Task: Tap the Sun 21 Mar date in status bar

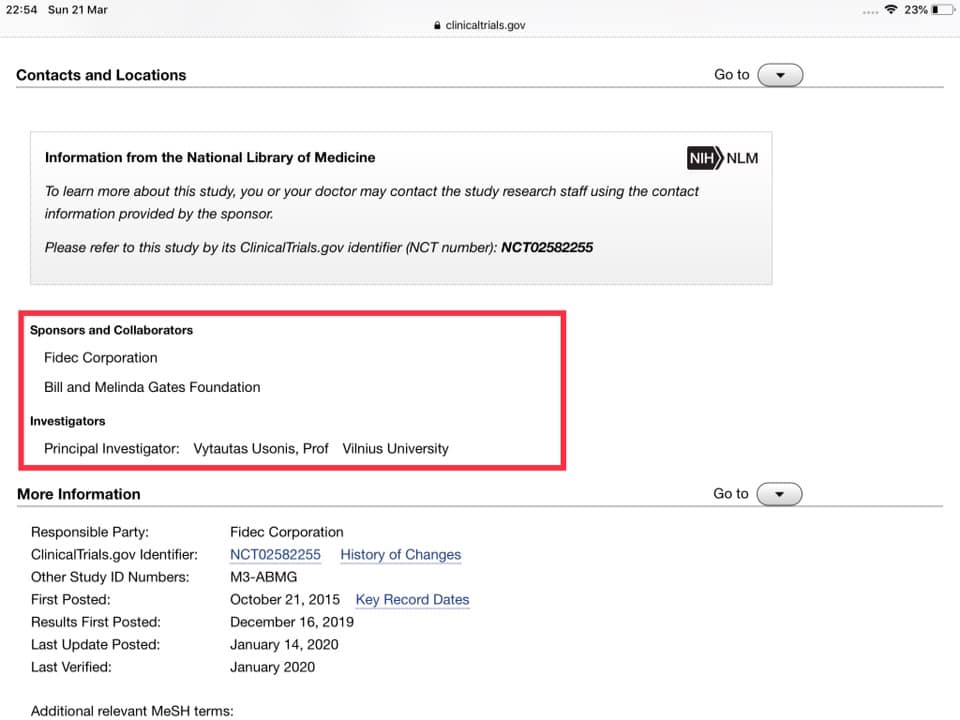Action: coord(78,10)
